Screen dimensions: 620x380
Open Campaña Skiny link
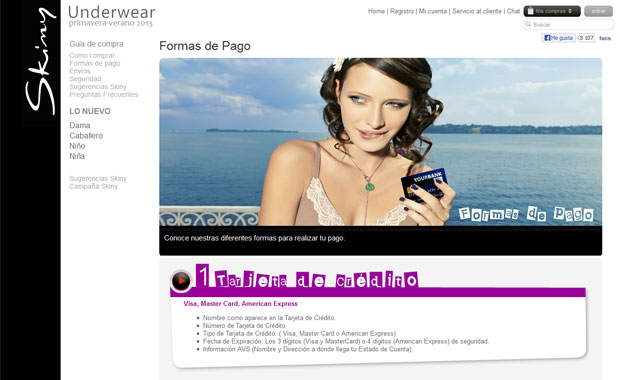point(93,186)
